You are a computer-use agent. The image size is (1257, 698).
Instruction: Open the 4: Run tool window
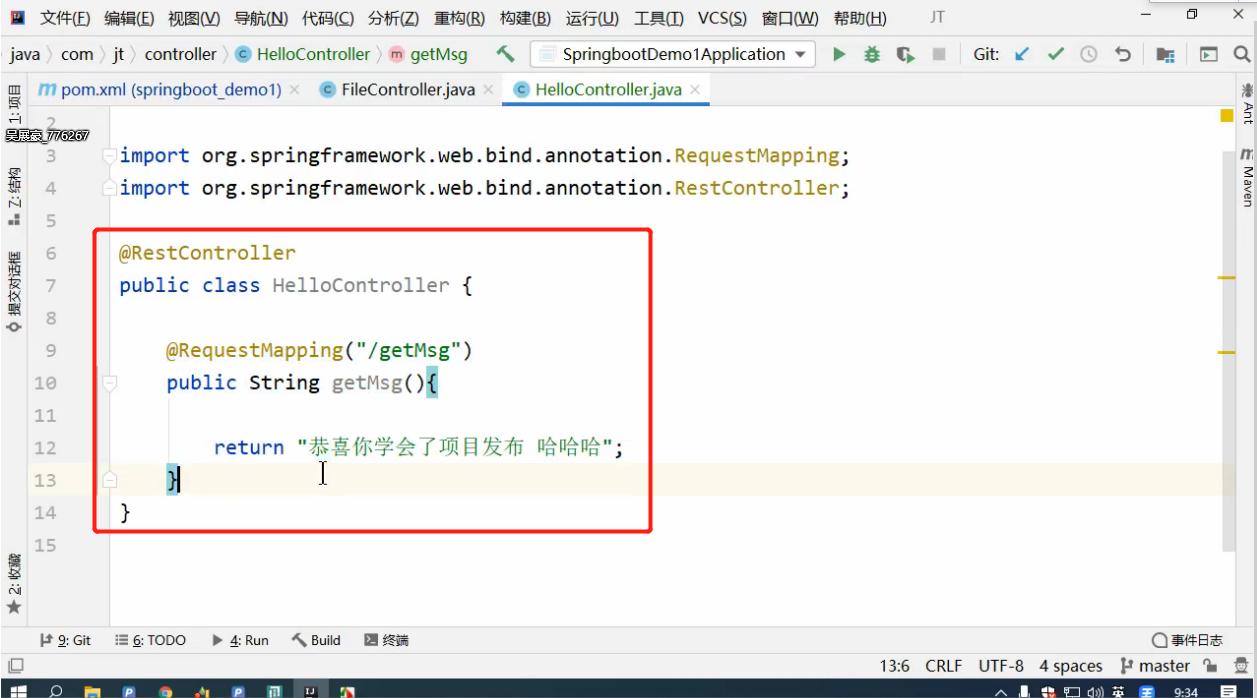pos(240,640)
